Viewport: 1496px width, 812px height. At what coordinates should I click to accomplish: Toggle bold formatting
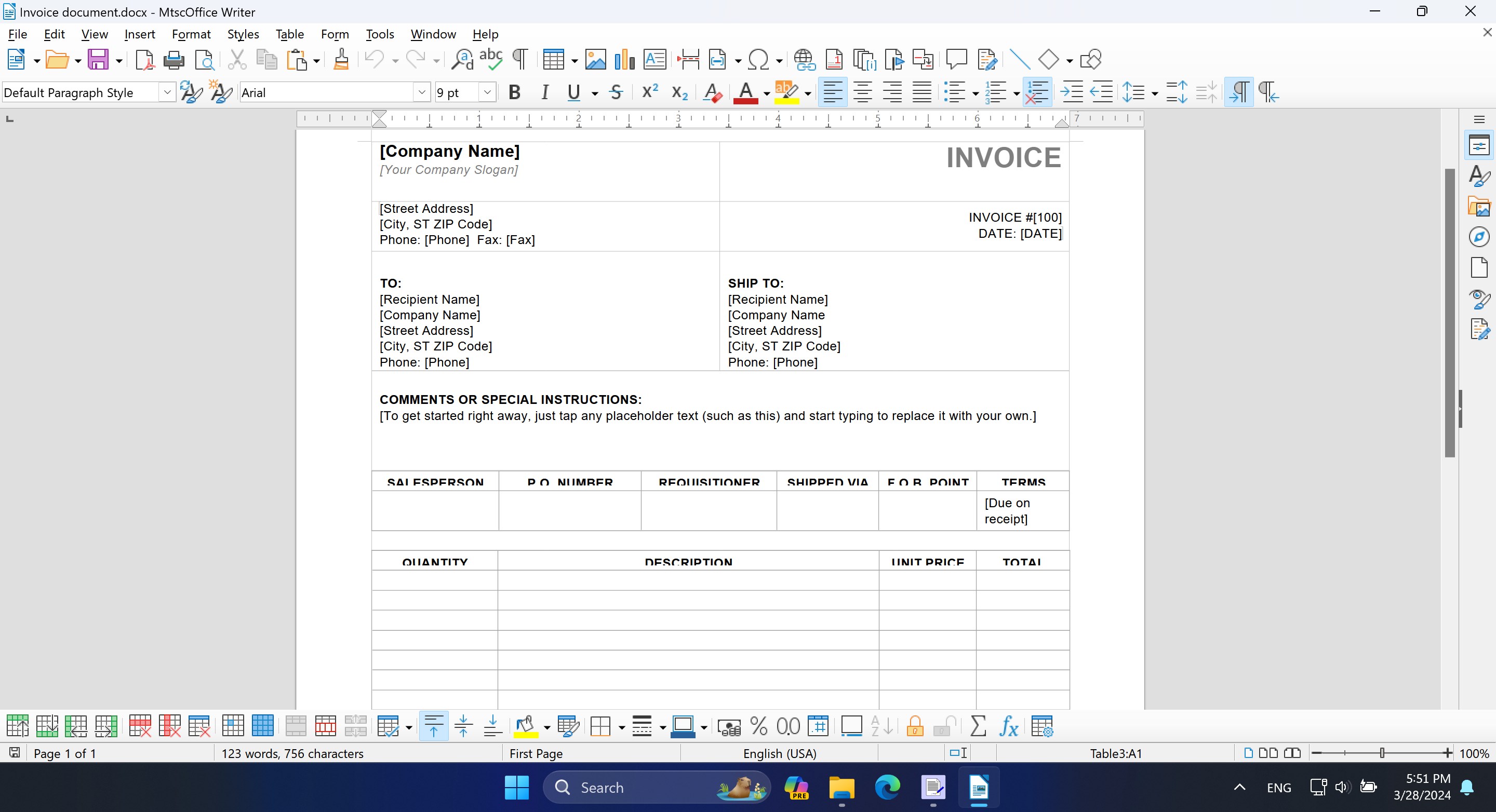point(513,92)
